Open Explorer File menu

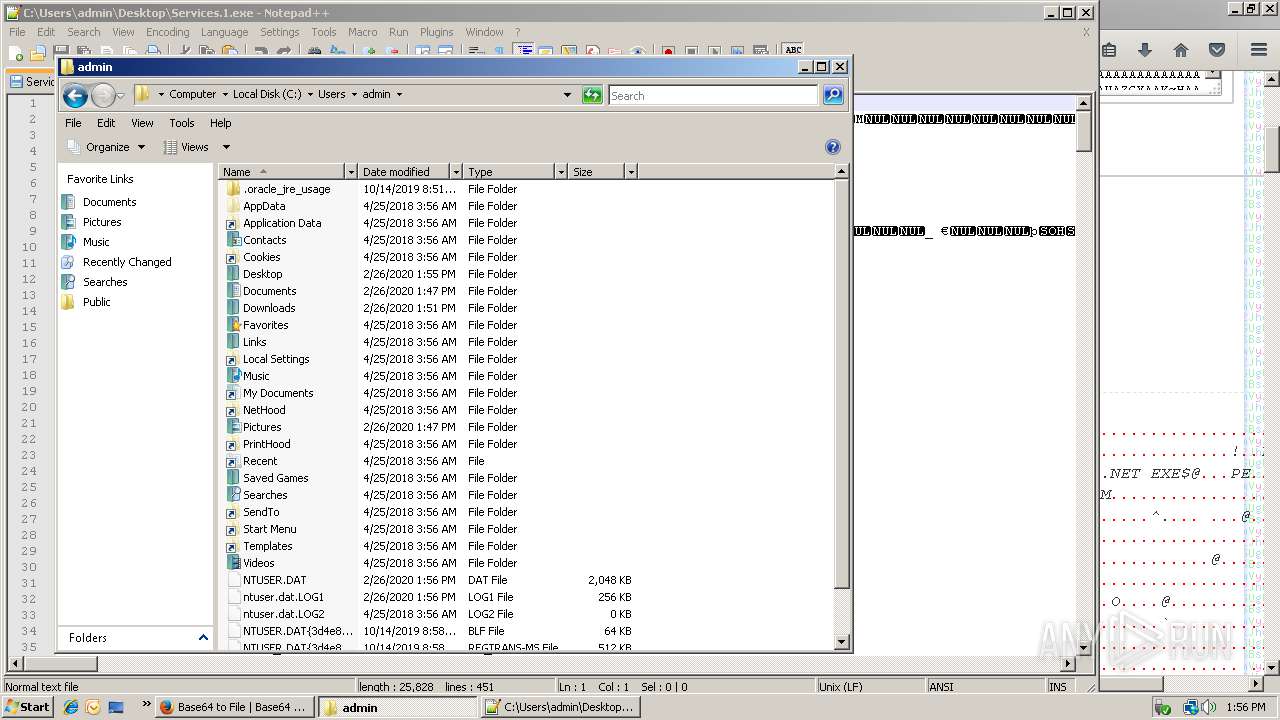(x=73, y=123)
